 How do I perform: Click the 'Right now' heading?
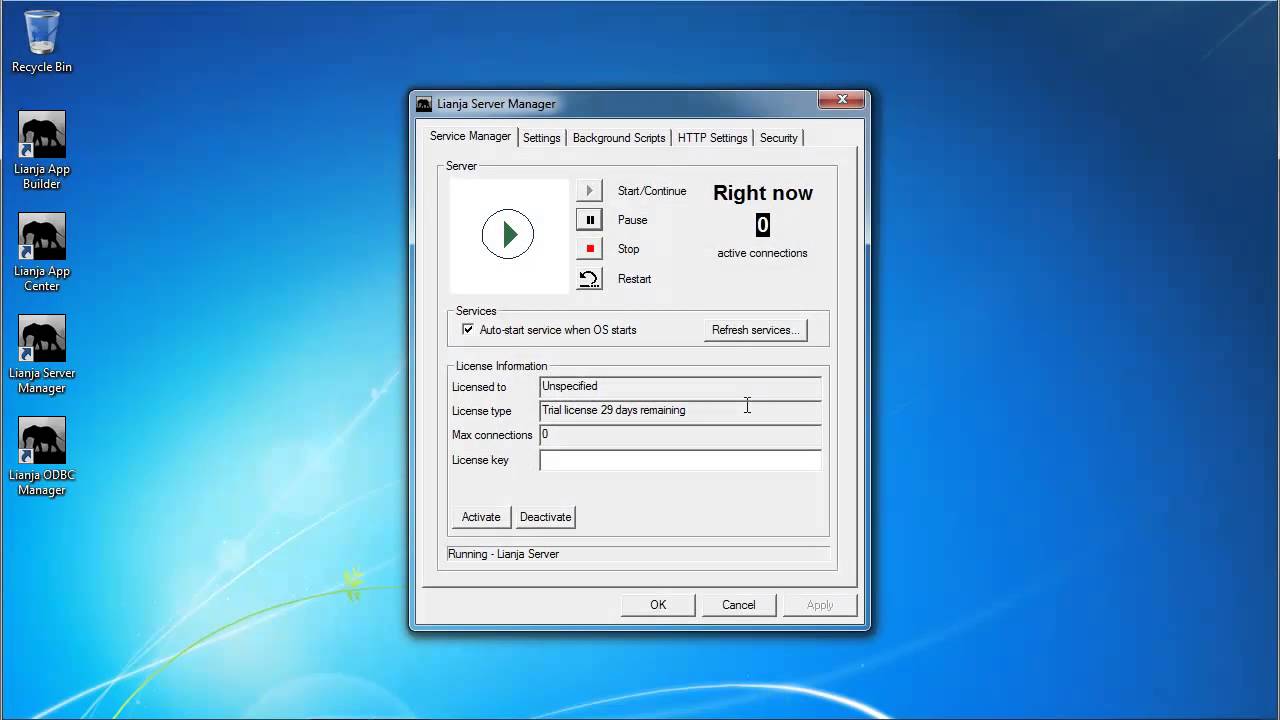[763, 193]
